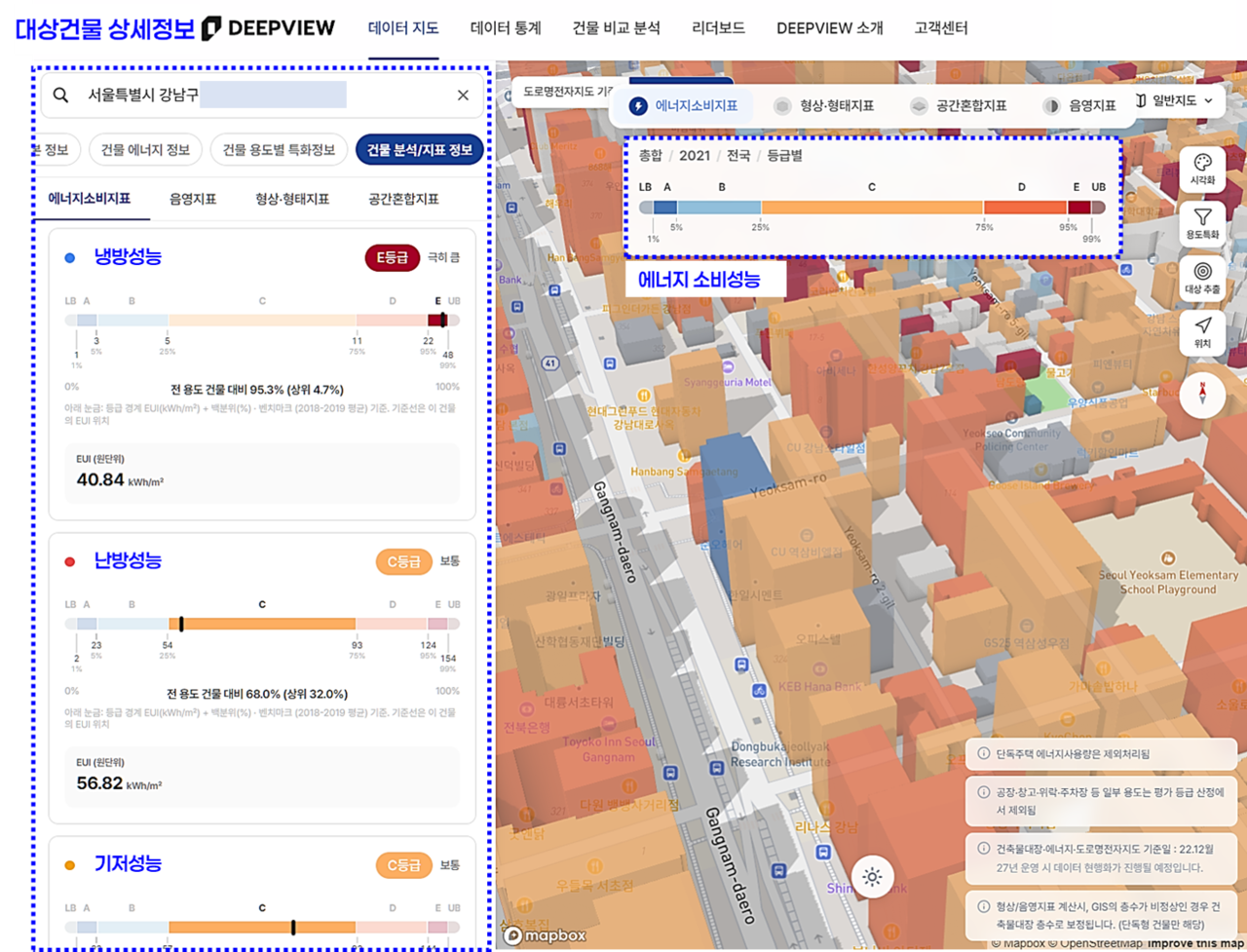Open 데이터 통계 menu
Viewport: 1247px width, 952px height.
pyautogui.click(x=506, y=28)
